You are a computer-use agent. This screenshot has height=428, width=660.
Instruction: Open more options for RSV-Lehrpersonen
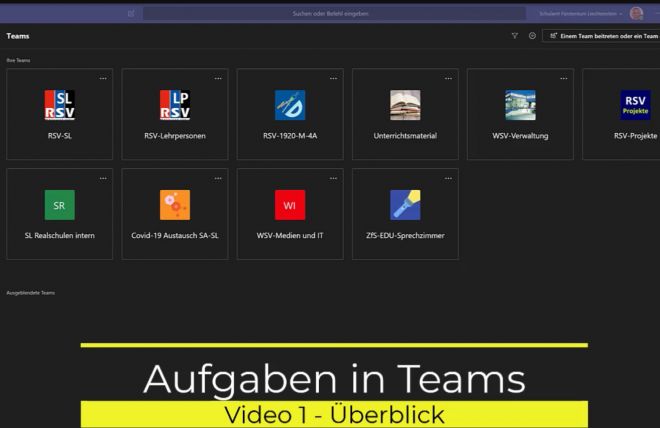coord(218,78)
